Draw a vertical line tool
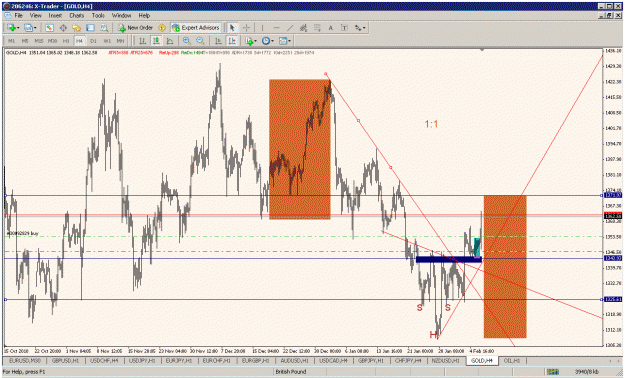Image resolution: width=625 pixels, height=378 pixels. (x=262, y=28)
